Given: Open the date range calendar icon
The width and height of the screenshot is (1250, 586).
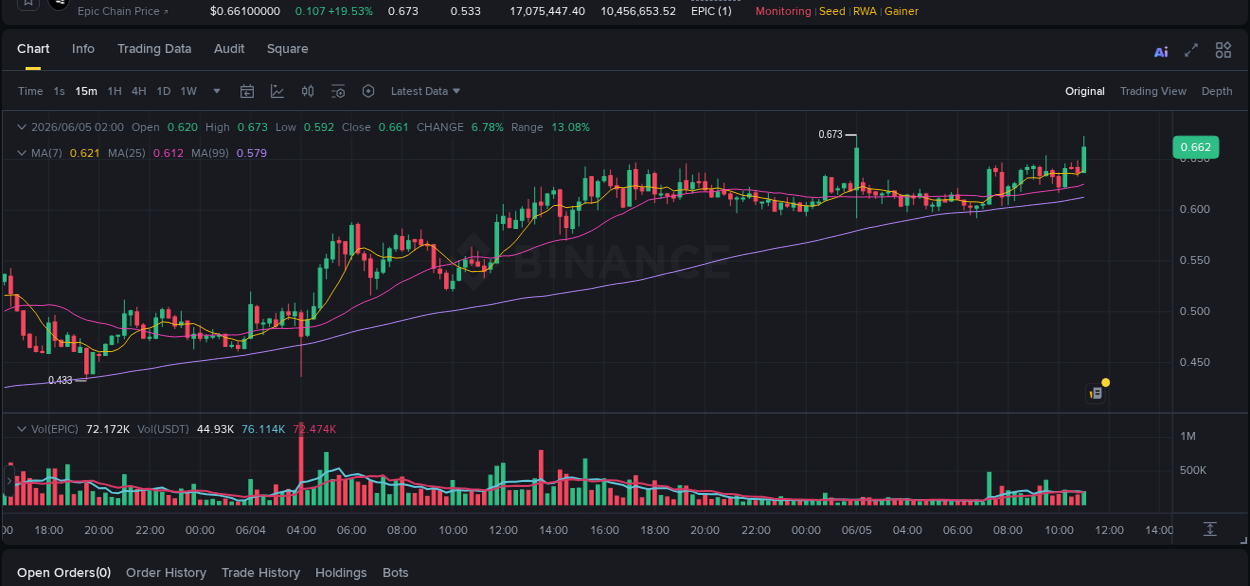Looking at the screenshot, I should click(247, 91).
